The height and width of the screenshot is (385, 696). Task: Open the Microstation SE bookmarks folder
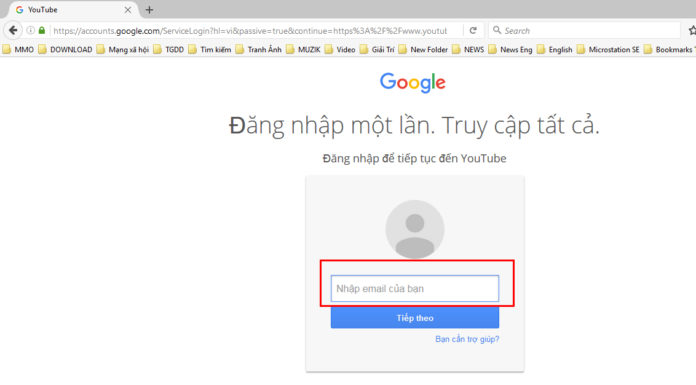click(x=608, y=49)
